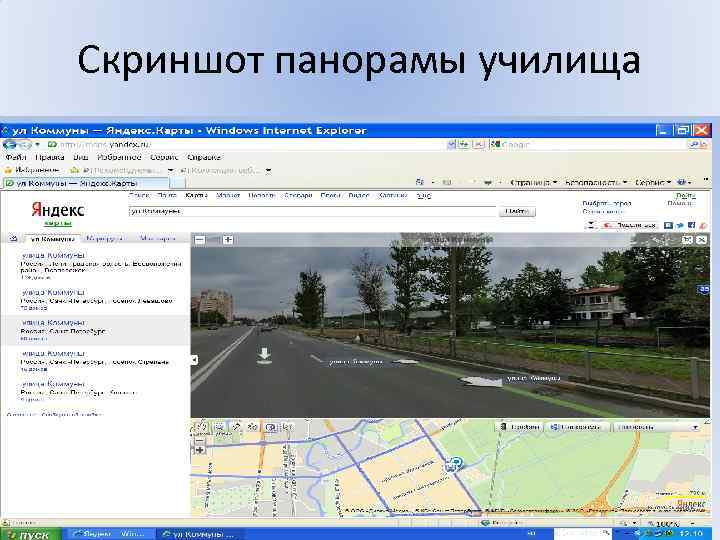The image size is (720, 540).
Task: Click the taskbar clock
Action: pos(692,534)
